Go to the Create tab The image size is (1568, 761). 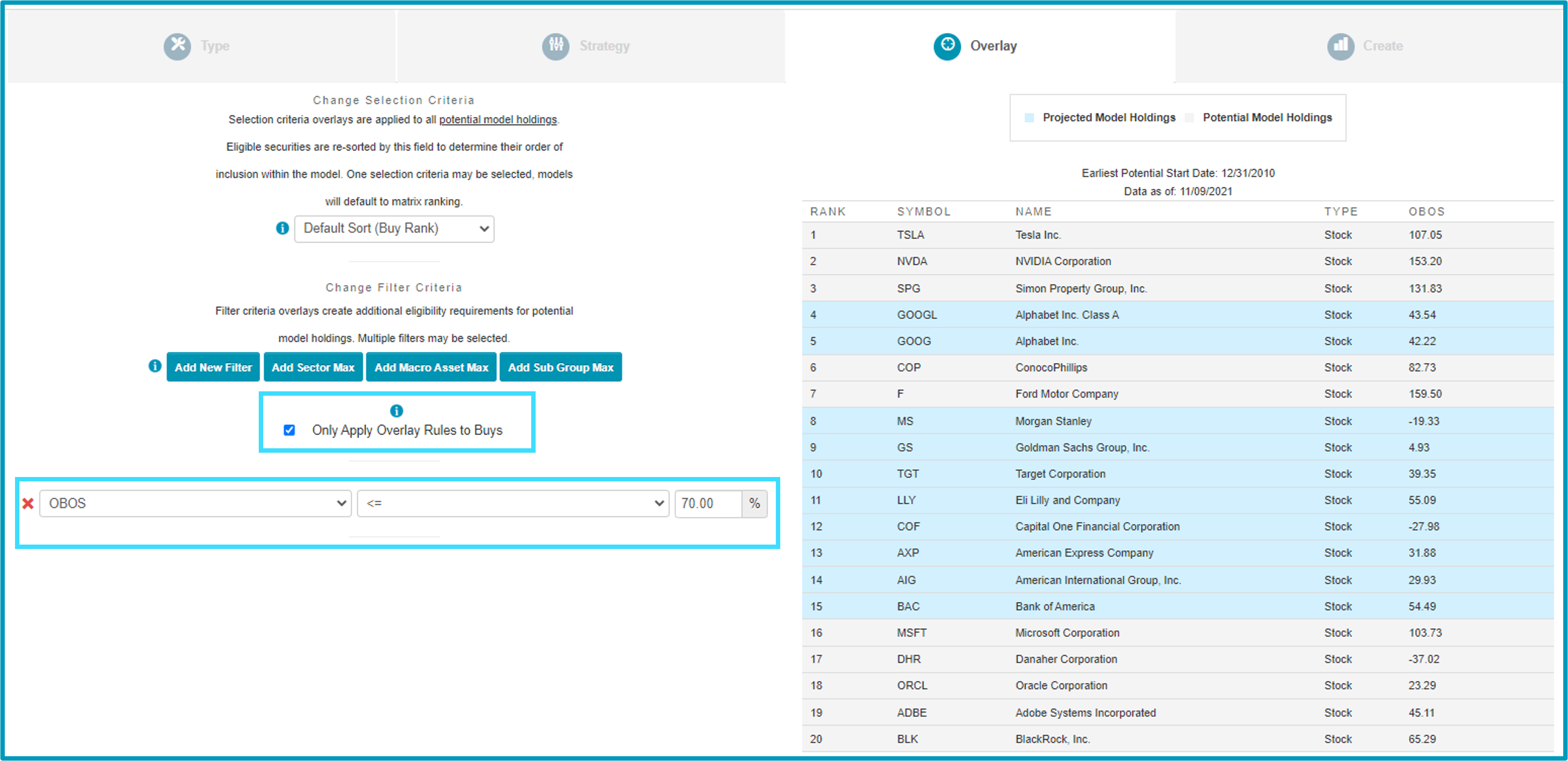coord(1370,45)
